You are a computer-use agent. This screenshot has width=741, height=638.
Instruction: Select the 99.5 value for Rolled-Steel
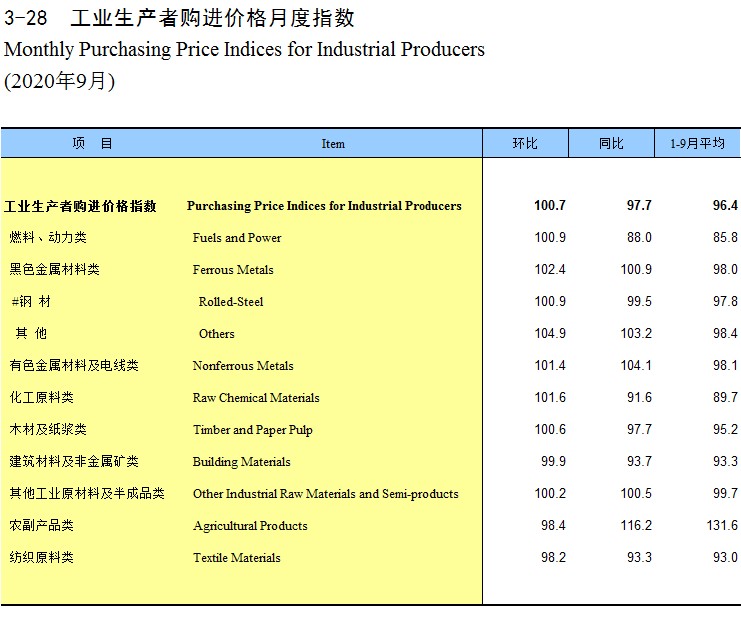point(639,302)
